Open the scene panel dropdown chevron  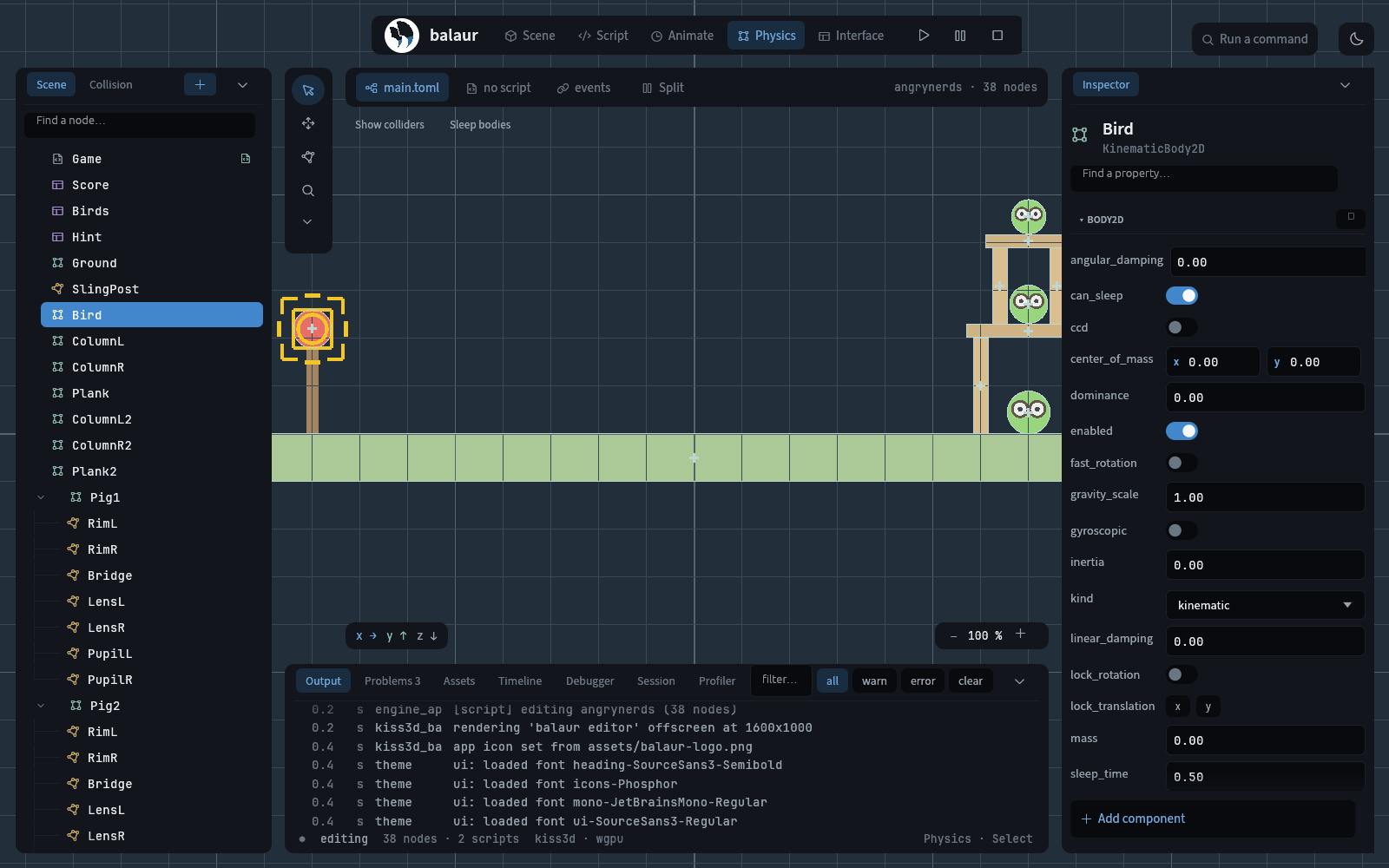[x=243, y=85]
